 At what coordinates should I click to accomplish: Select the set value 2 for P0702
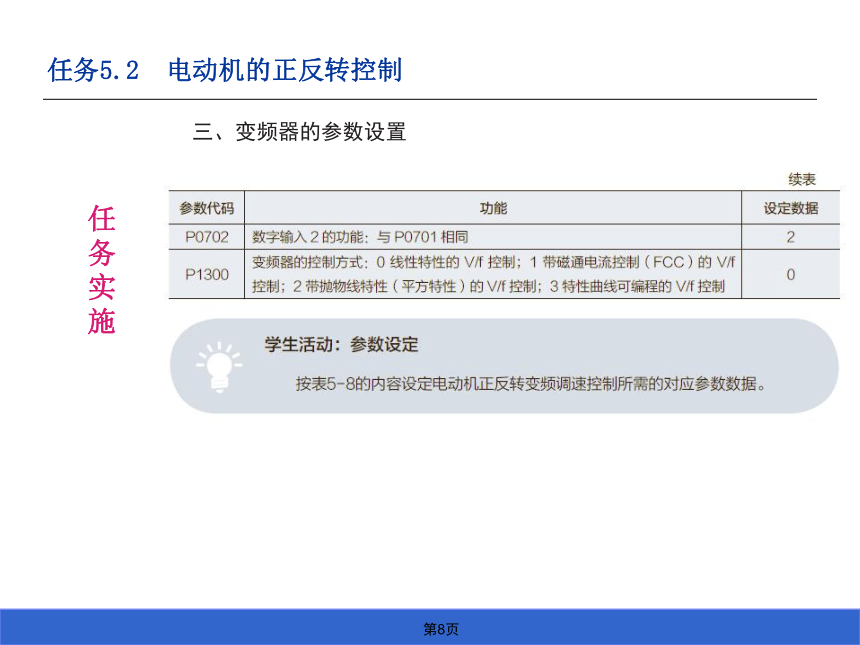(790, 237)
